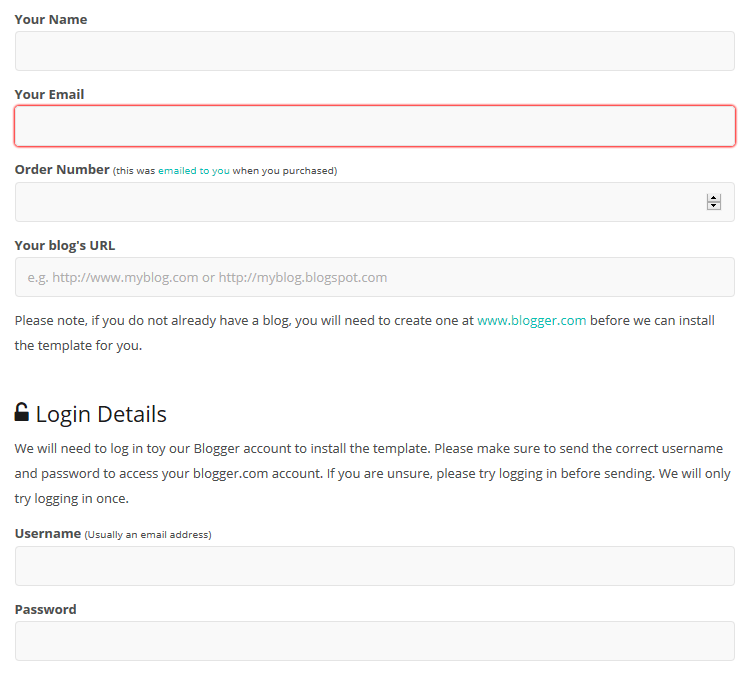The image size is (753, 677).
Task: Click the Your Name input field
Action: pyautogui.click(x=375, y=51)
